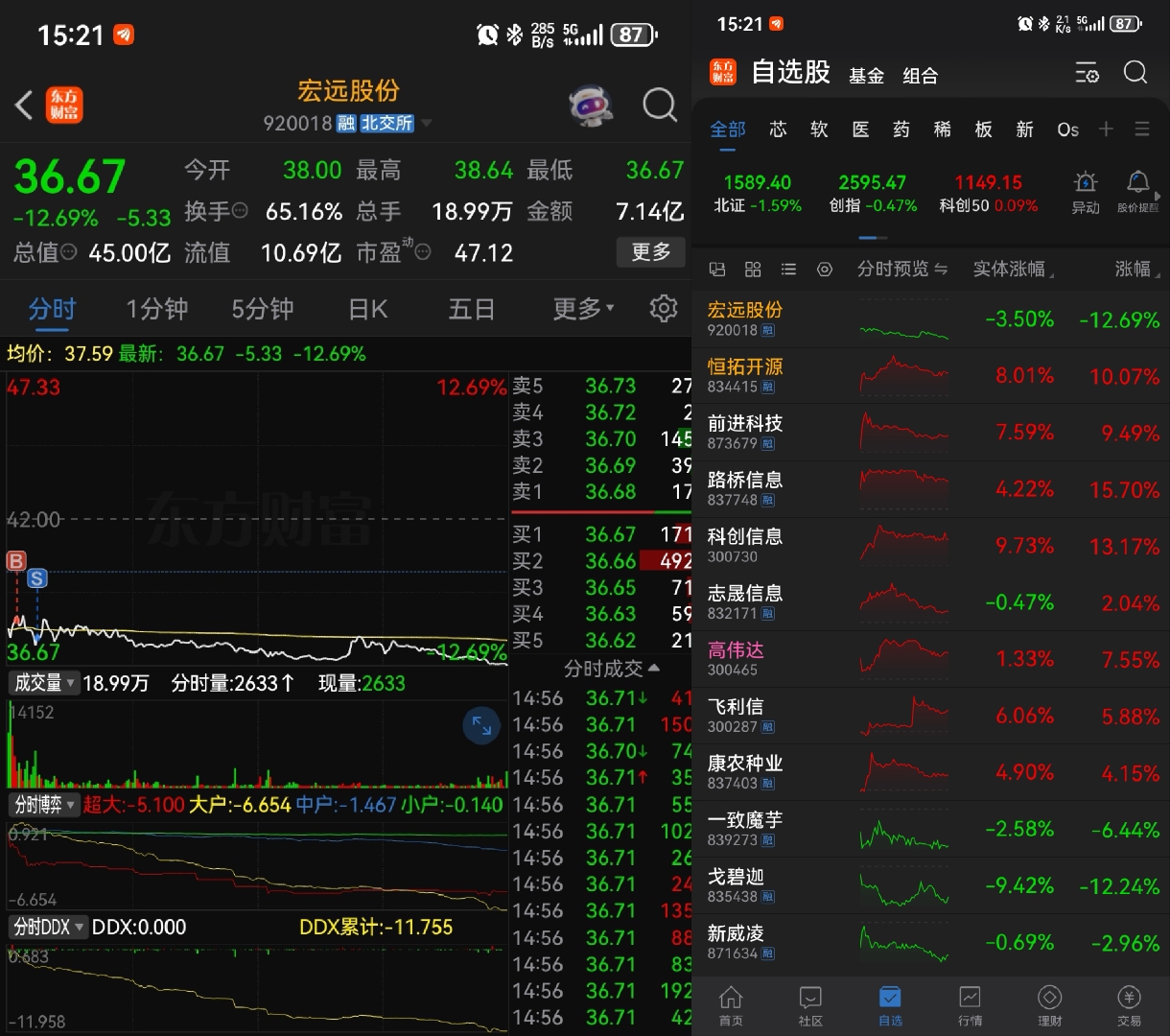Viewport: 1170px width, 1036px height.
Task: Open 行情 in bottom navigation
Action: tap(970, 1006)
